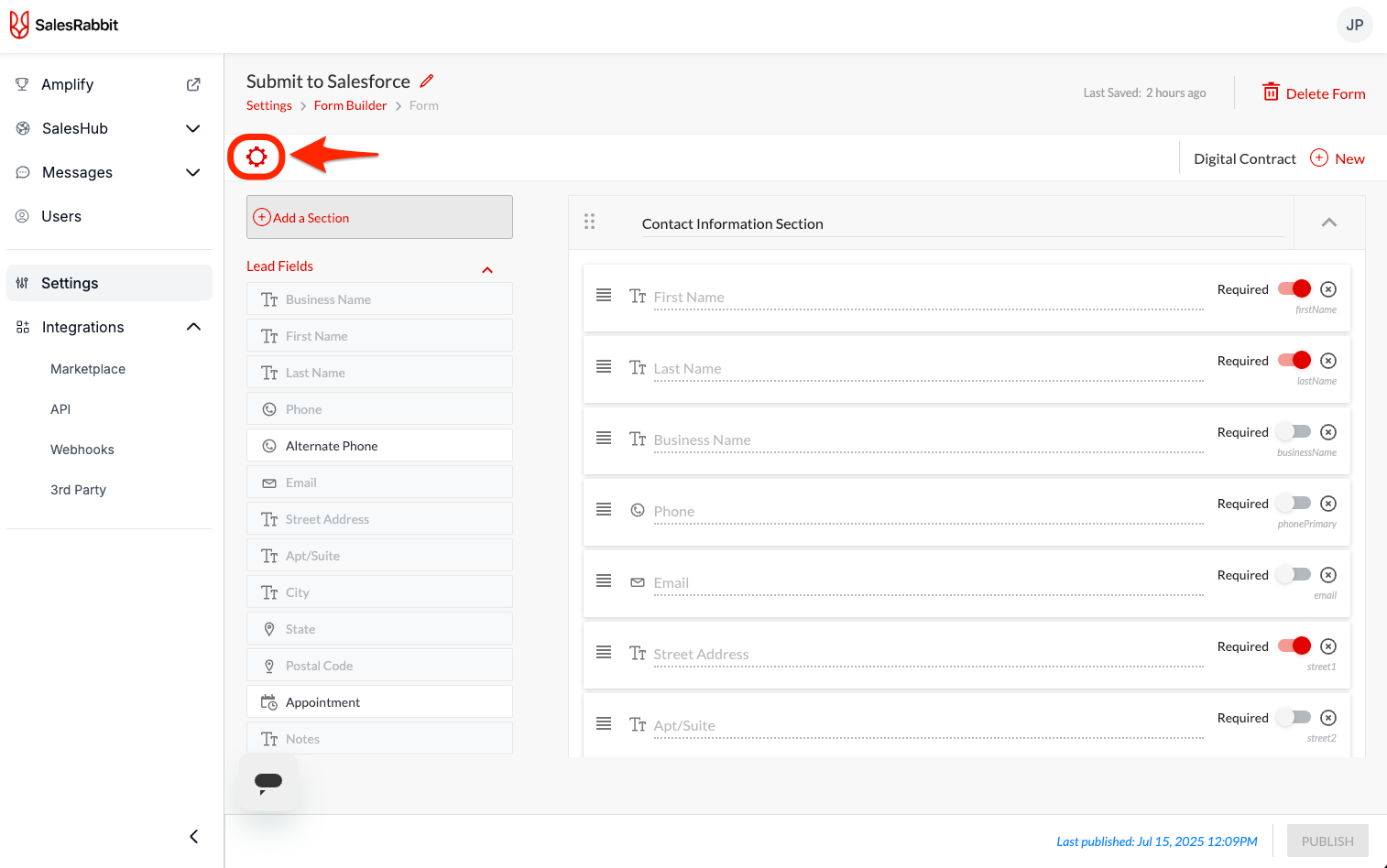Open Webhooks under Integrations

tap(82, 450)
